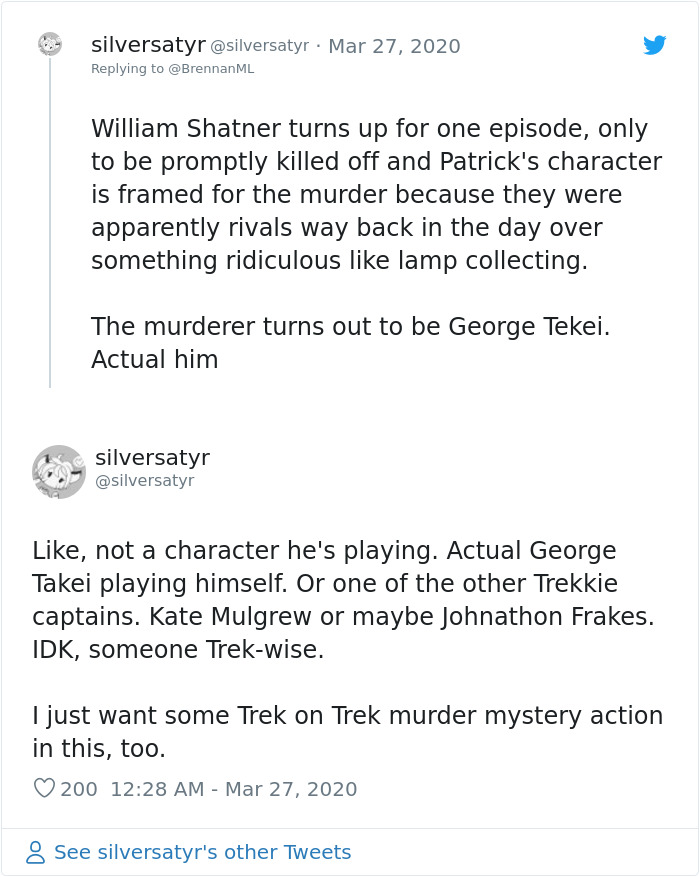
Task: Toggle the heart next to the like count
Action: pyautogui.click(x=44, y=789)
